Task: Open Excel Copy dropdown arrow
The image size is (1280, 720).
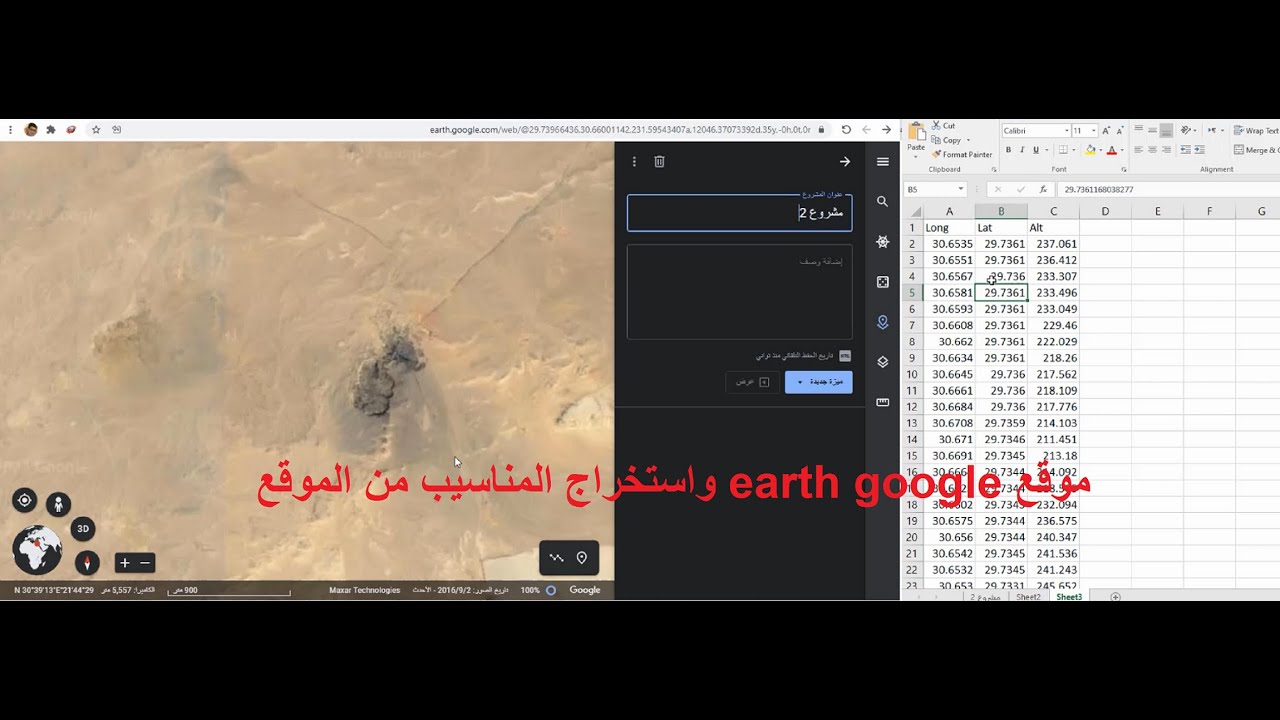Action: 968,140
